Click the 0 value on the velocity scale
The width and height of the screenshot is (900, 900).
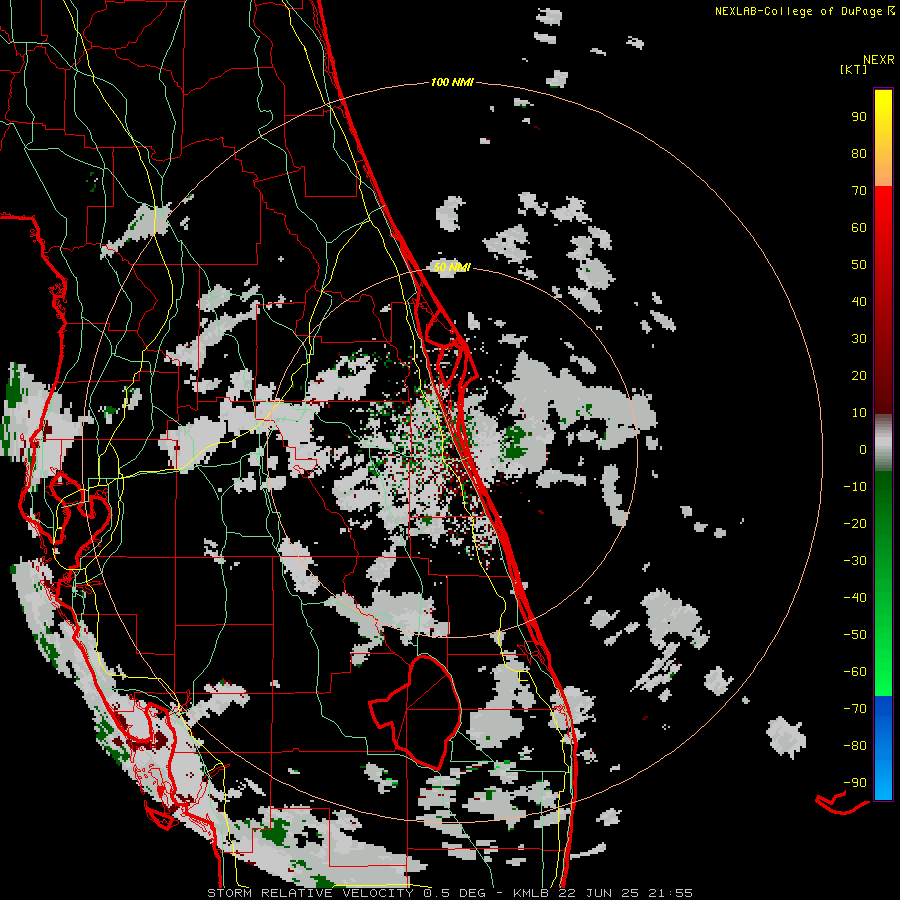[x=863, y=450]
